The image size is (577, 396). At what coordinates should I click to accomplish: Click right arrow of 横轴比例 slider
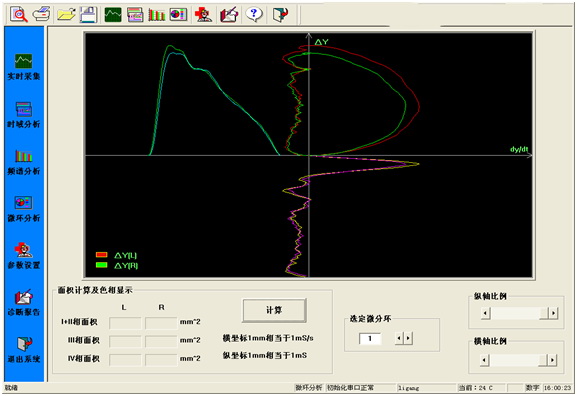click(x=552, y=360)
